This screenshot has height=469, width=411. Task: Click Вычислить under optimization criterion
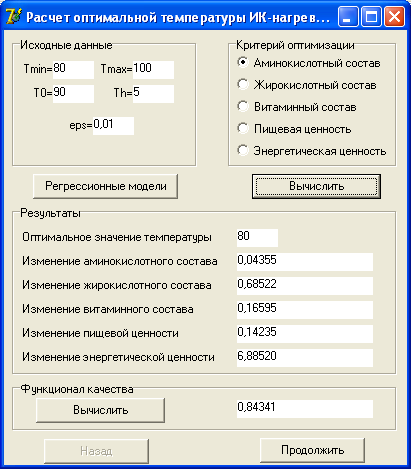(x=316, y=186)
